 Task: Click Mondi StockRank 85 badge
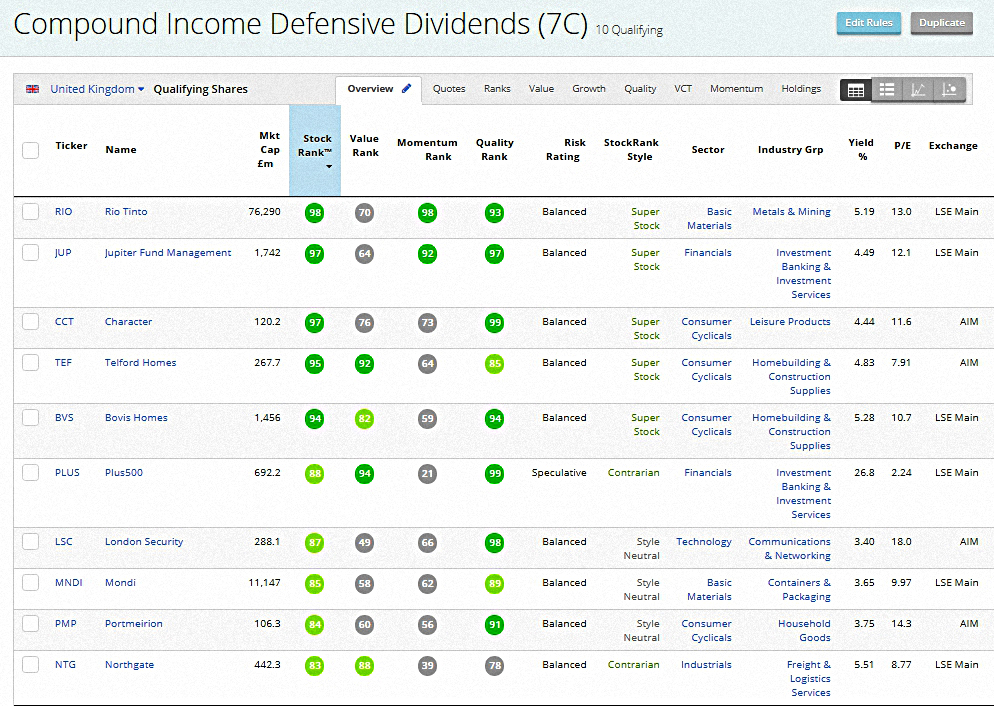(314, 584)
